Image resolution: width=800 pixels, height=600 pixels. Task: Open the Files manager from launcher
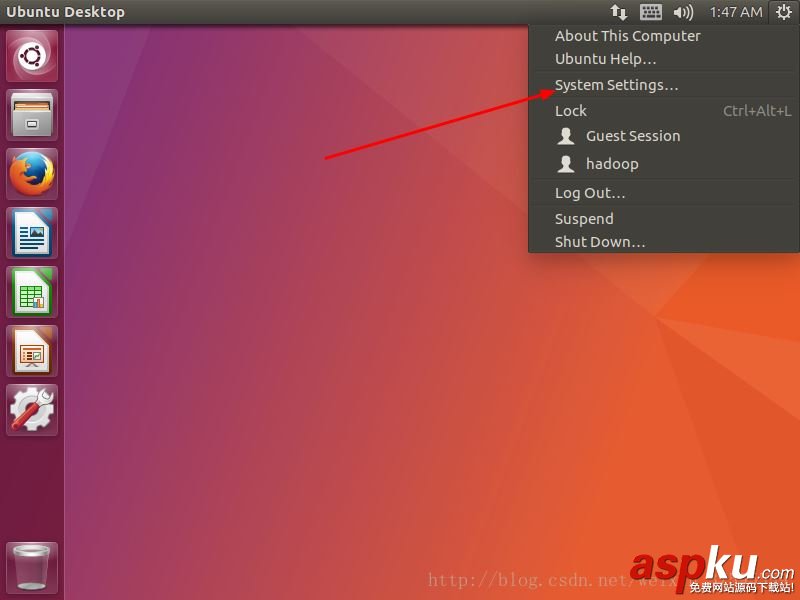[32, 115]
